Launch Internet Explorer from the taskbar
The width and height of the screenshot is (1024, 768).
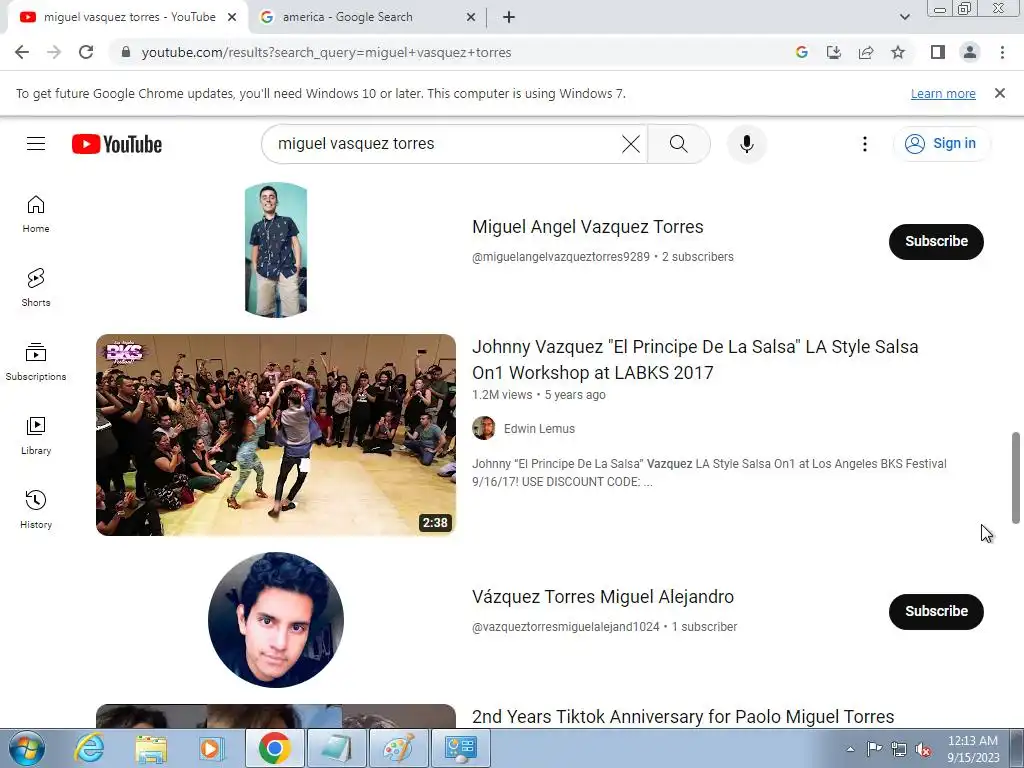89,748
